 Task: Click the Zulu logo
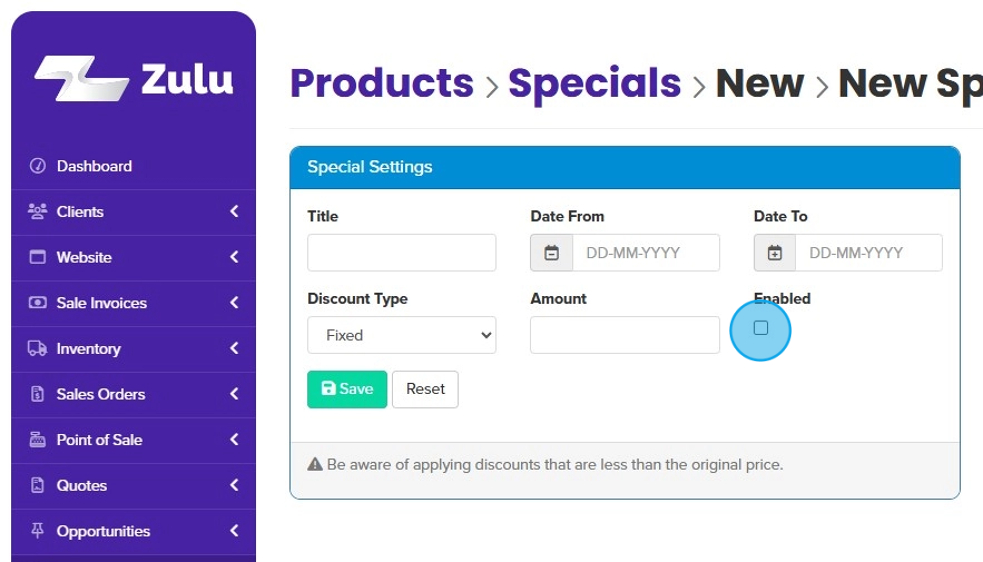pos(133,79)
